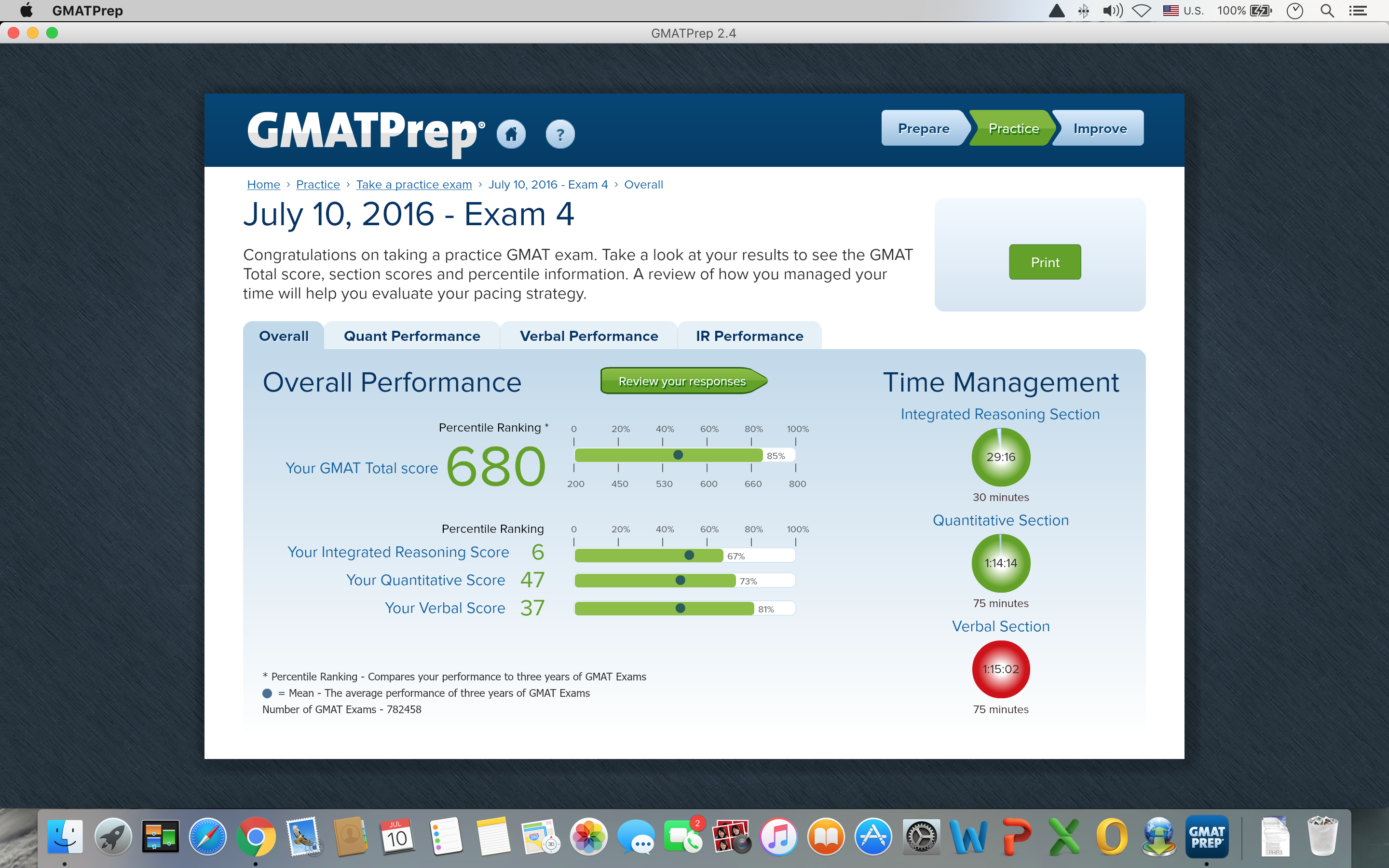The image size is (1389, 868).
Task: Open the Notification Center list icon
Action: pos(1358,11)
